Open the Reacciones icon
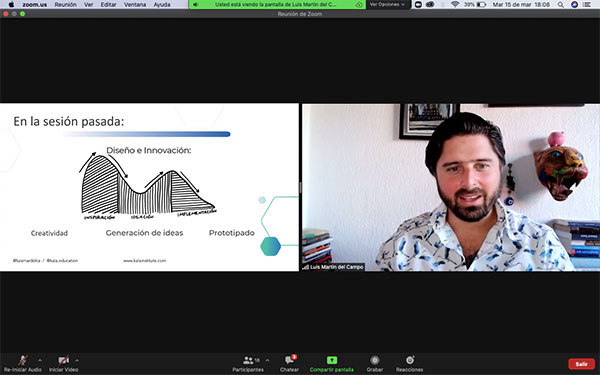This screenshot has width=600, height=375. pos(409,360)
